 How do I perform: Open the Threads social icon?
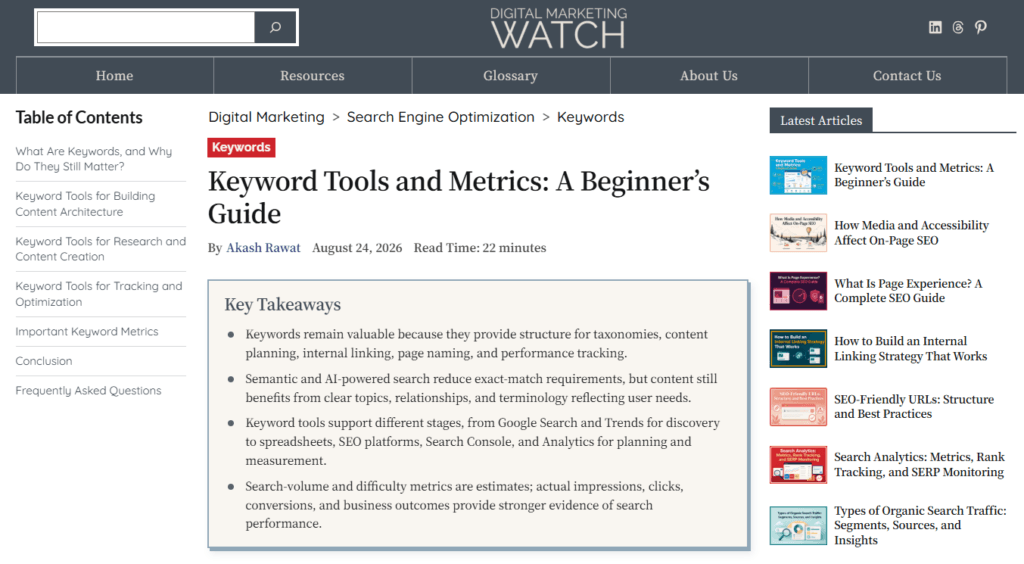pos(958,27)
